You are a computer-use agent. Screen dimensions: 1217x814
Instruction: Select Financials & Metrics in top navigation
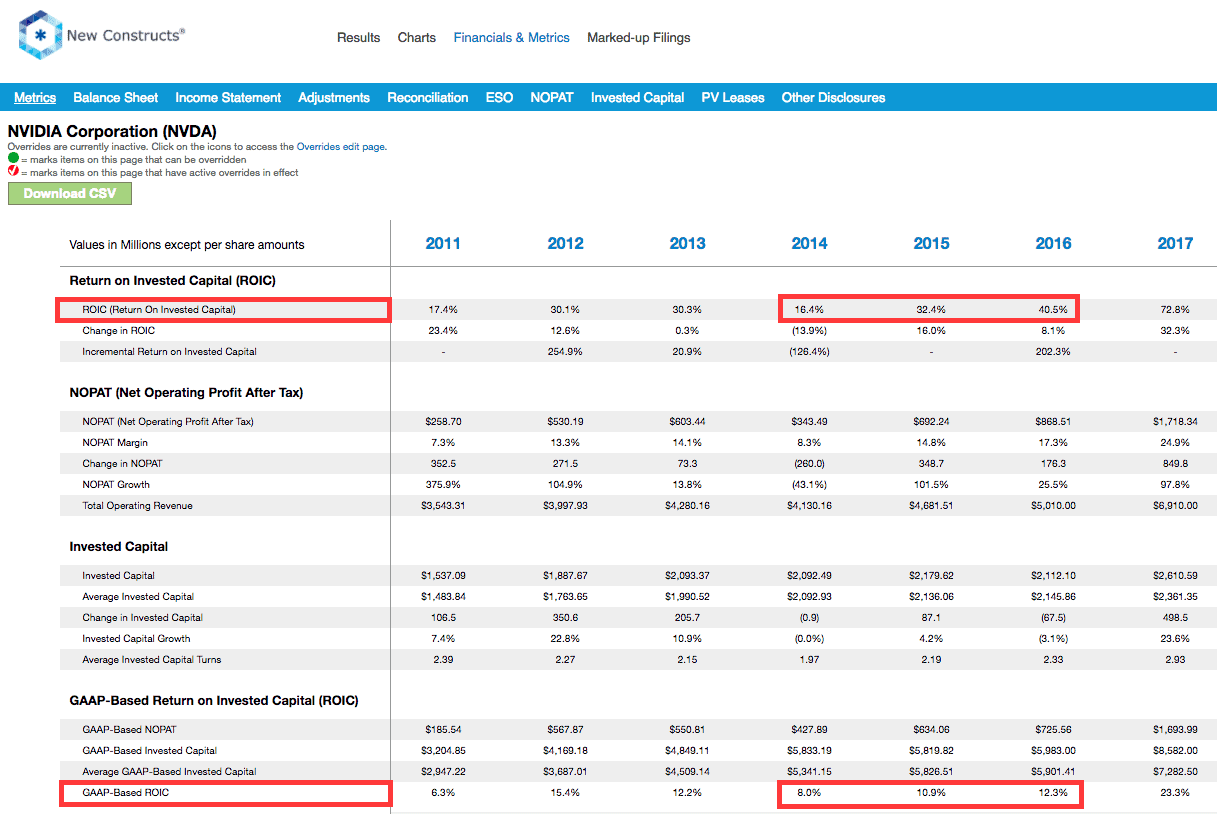click(x=512, y=38)
